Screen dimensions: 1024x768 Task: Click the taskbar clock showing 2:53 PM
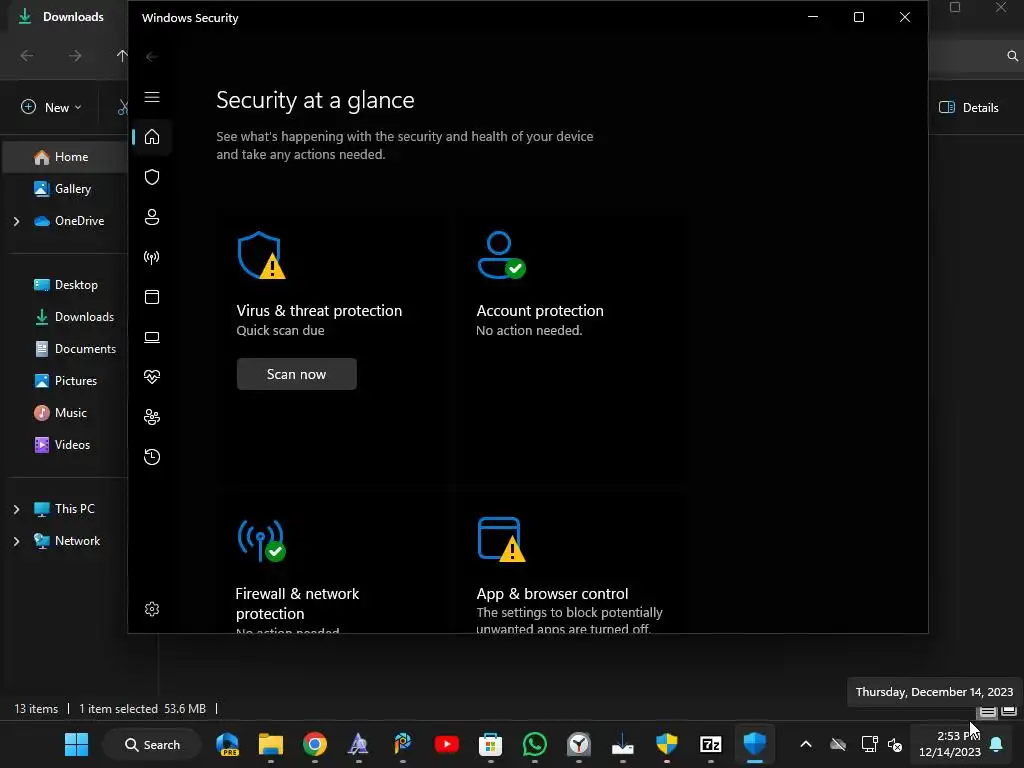[950, 744]
